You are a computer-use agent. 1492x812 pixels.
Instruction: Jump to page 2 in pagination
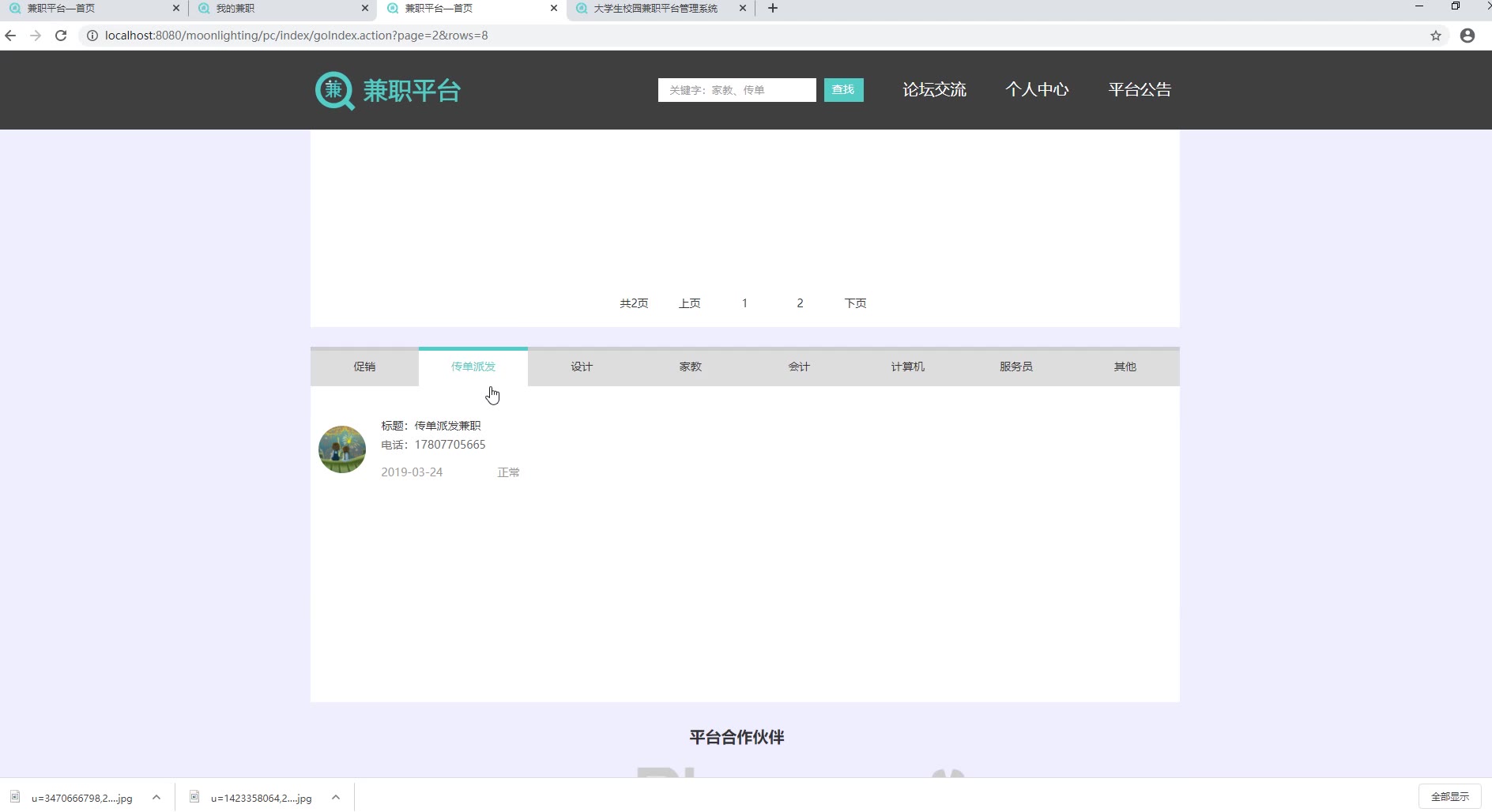tap(800, 303)
